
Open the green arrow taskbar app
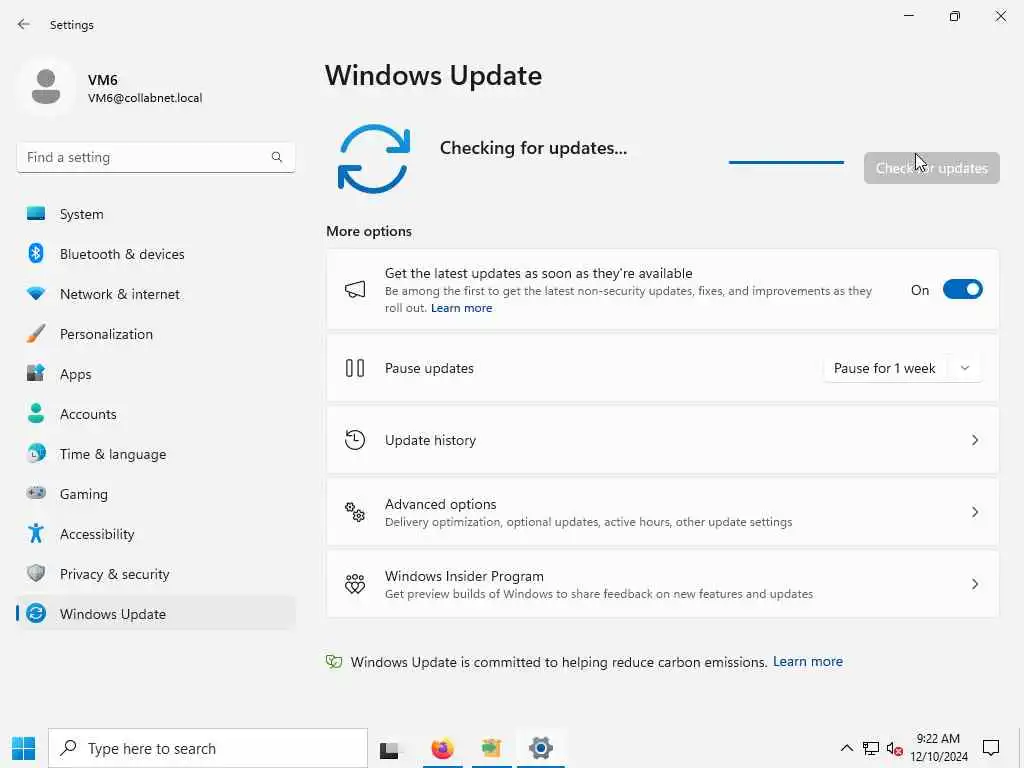pyautogui.click(x=491, y=748)
